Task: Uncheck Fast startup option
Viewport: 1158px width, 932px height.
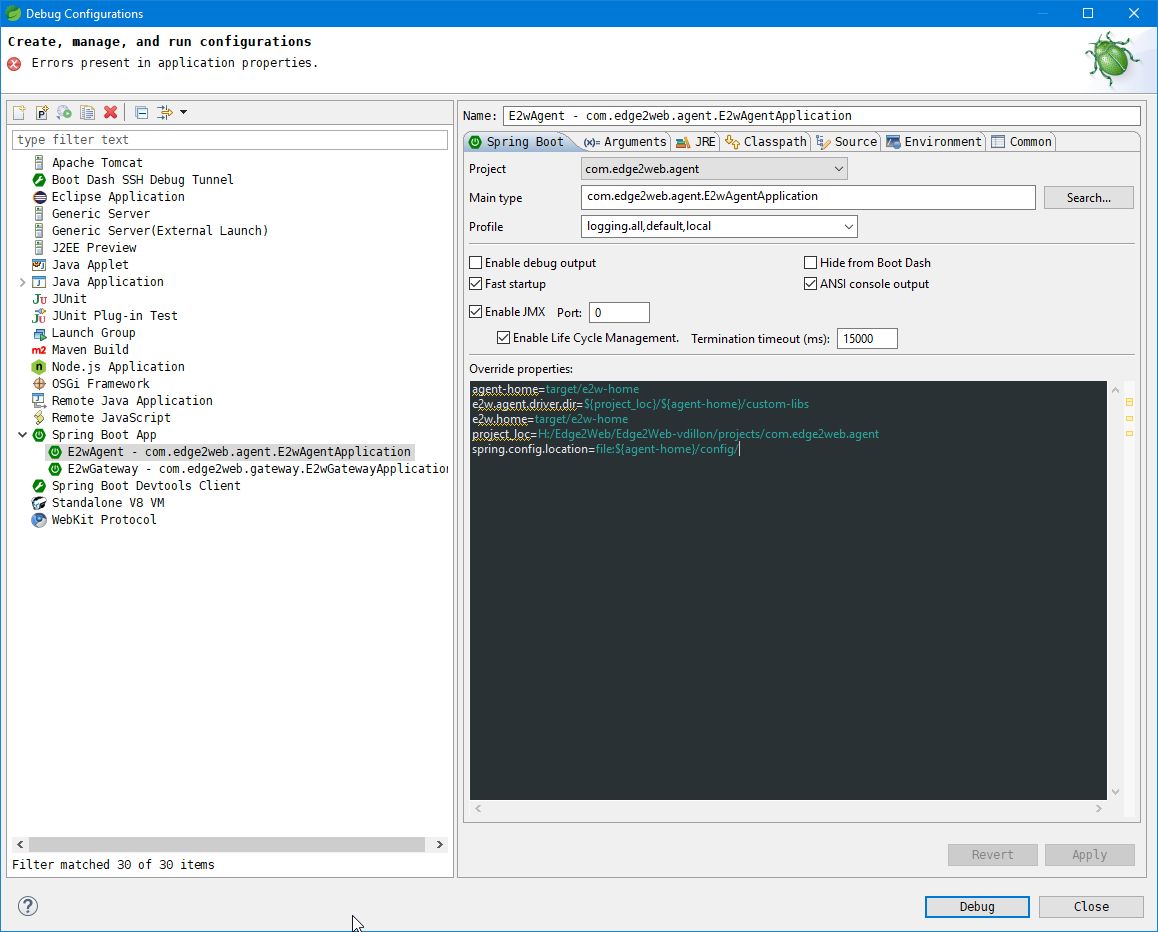Action: pos(476,283)
